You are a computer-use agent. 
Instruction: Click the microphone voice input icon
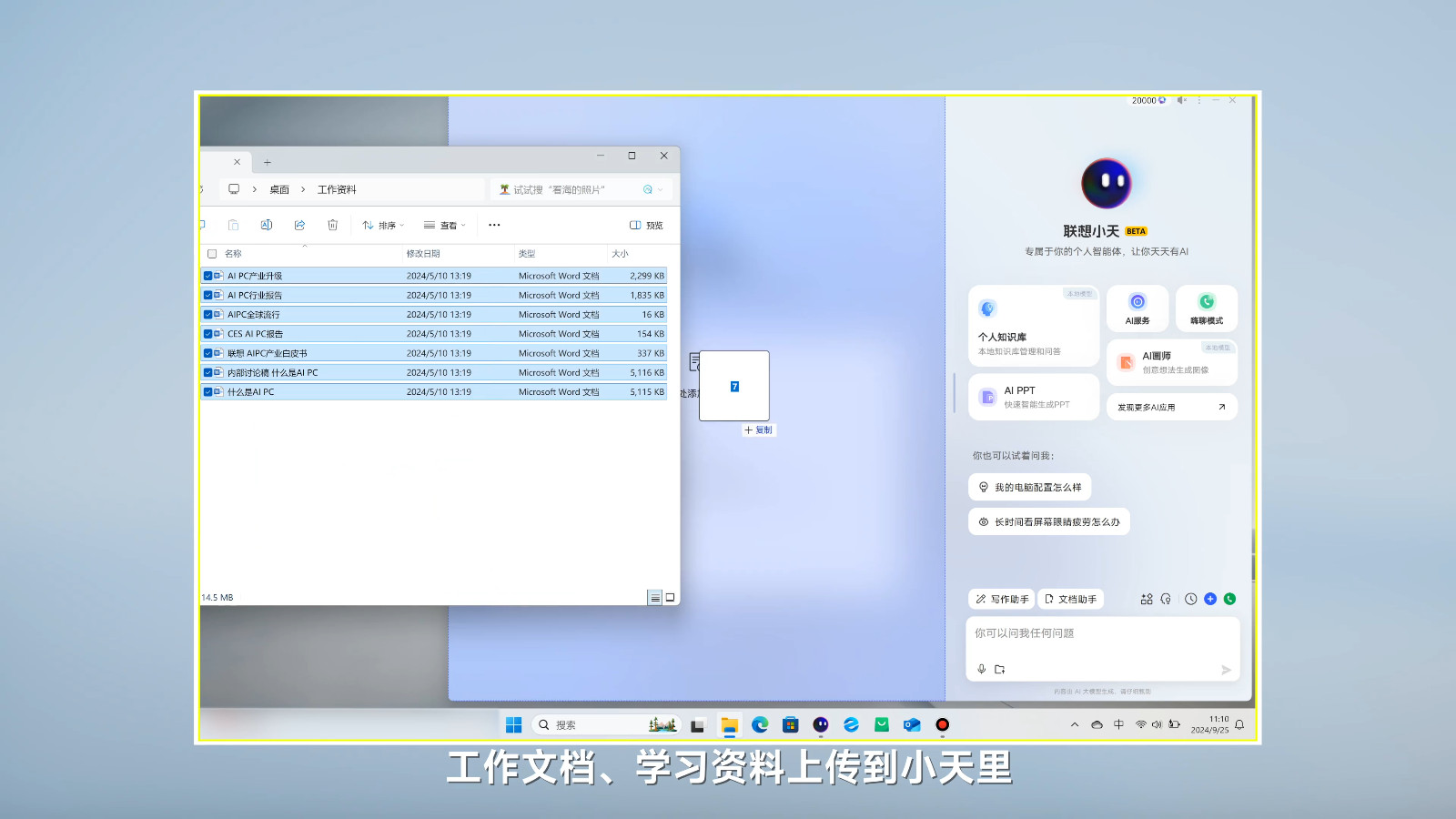pos(981,669)
